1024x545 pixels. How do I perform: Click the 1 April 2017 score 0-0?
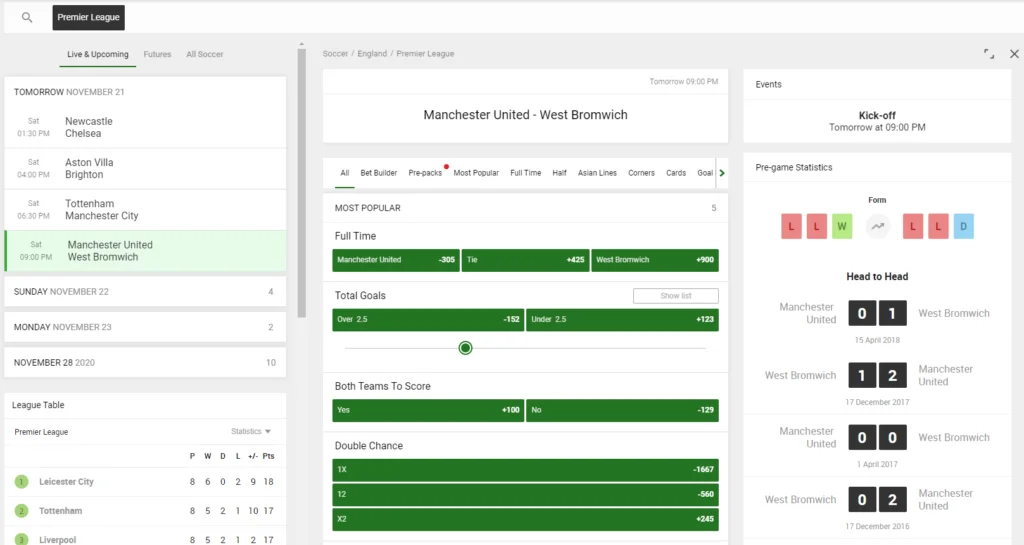877,437
